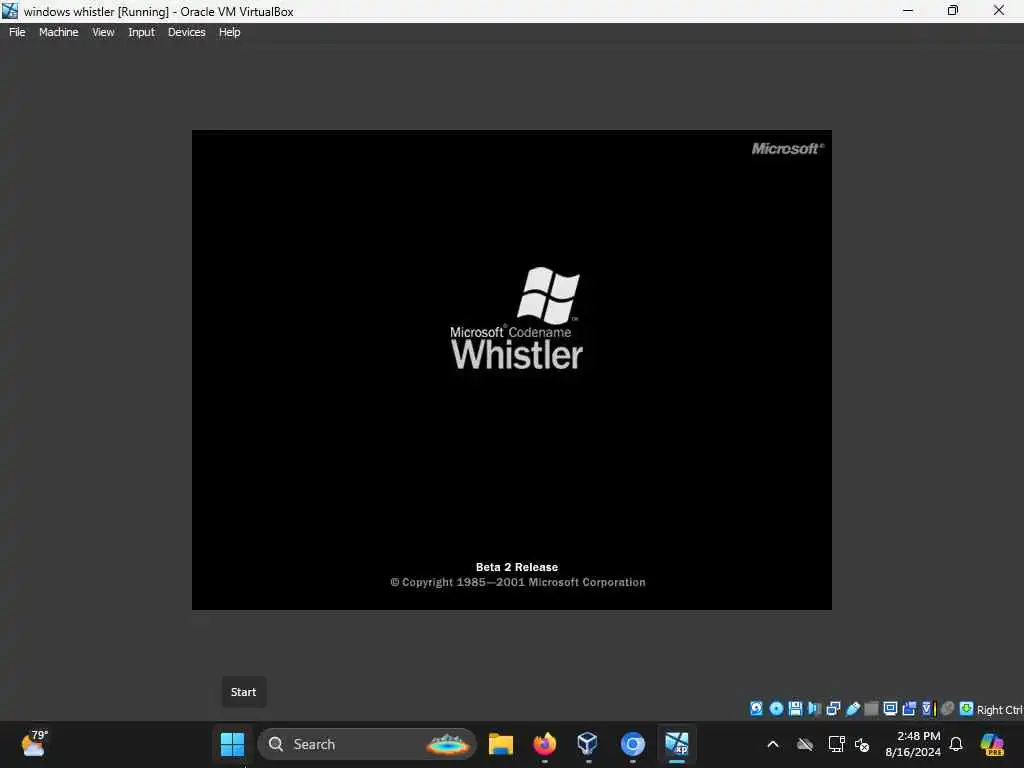Screen dimensions: 1024x768
Task: Click the virtualization V indicator icon
Action: pyautogui.click(x=929, y=709)
